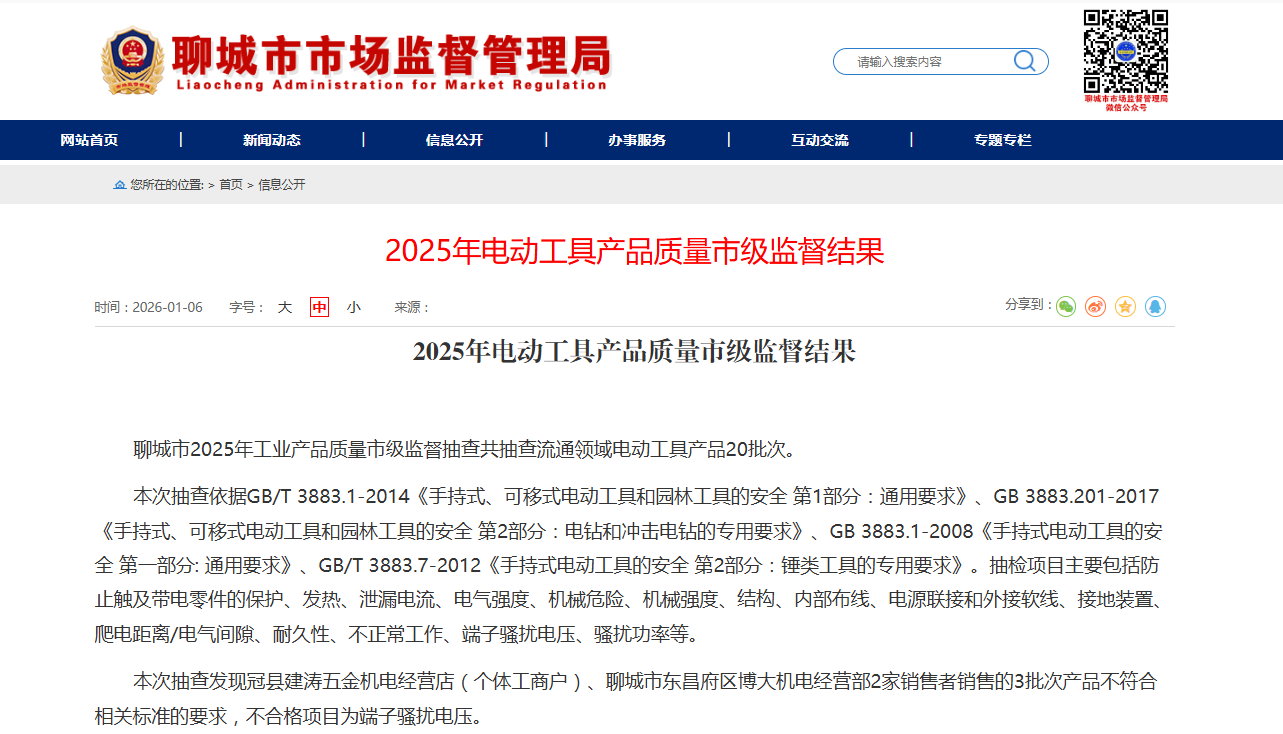Open the 专题专栏 menu
Image resolution: width=1283 pixels, height=734 pixels.
click(1002, 140)
